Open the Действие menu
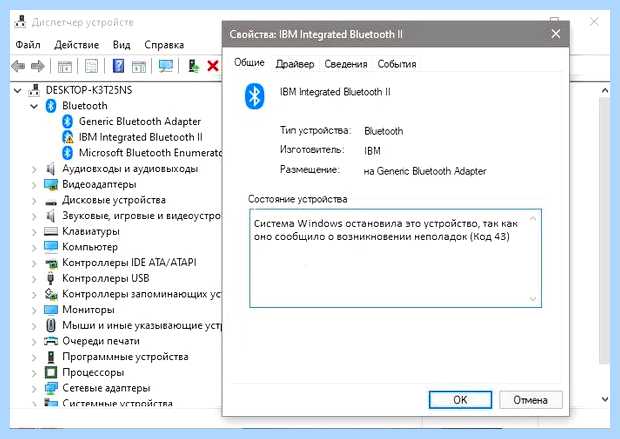 [x=76, y=45]
